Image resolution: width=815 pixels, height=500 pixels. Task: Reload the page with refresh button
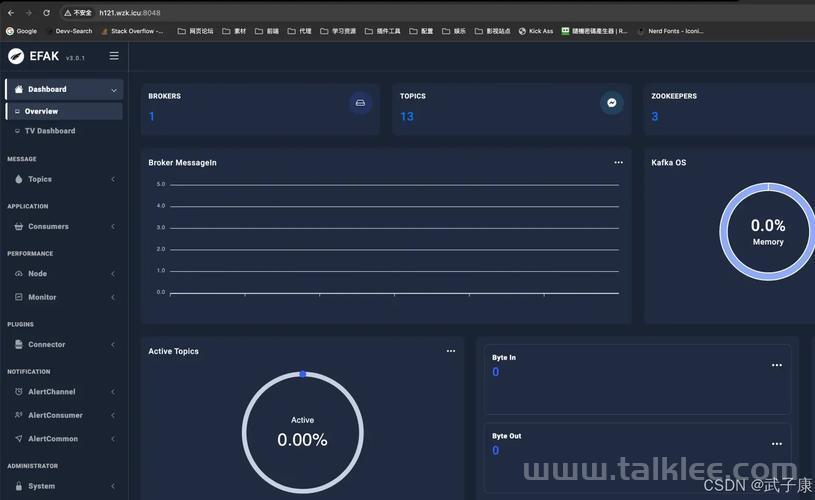click(46, 12)
